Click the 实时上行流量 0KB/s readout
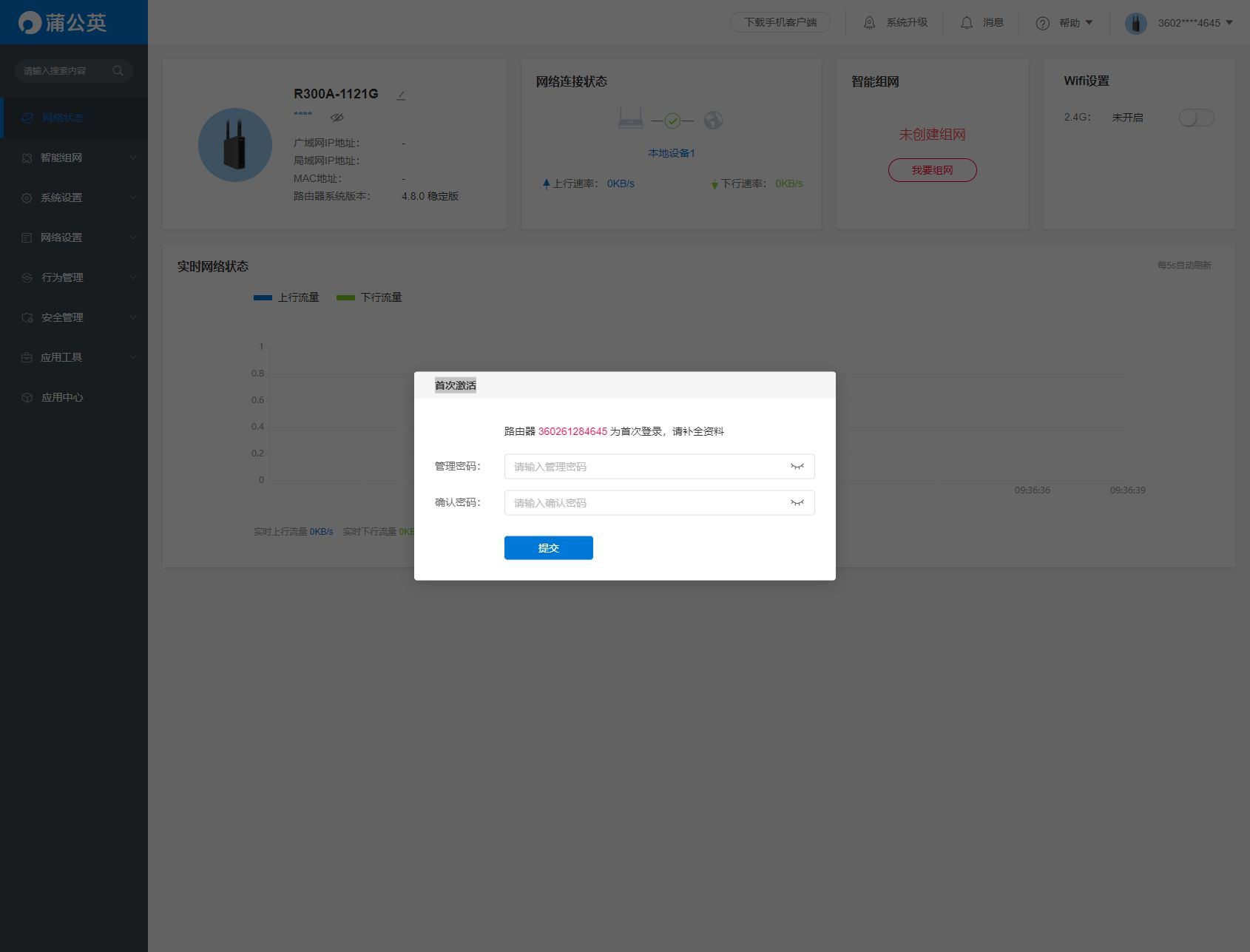Image resolution: width=1250 pixels, height=952 pixels. pyautogui.click(x=294, y=532)
